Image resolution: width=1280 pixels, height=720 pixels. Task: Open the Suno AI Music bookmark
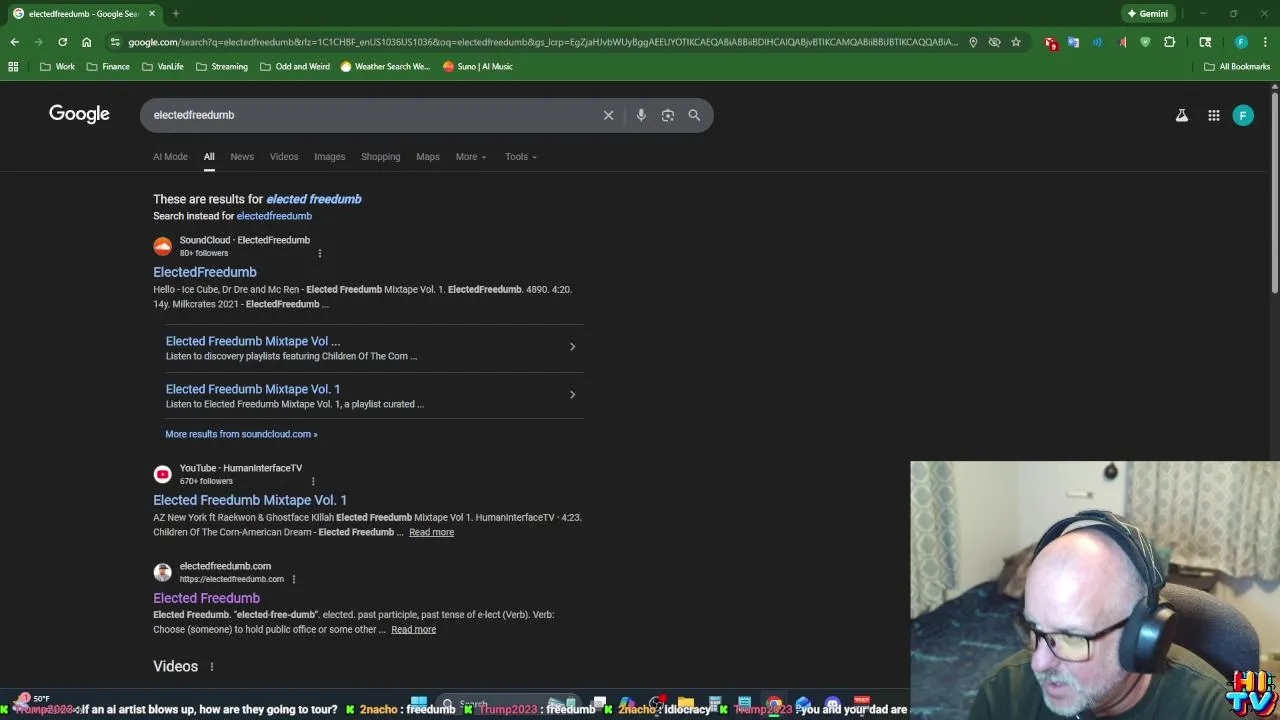[478, 67]
